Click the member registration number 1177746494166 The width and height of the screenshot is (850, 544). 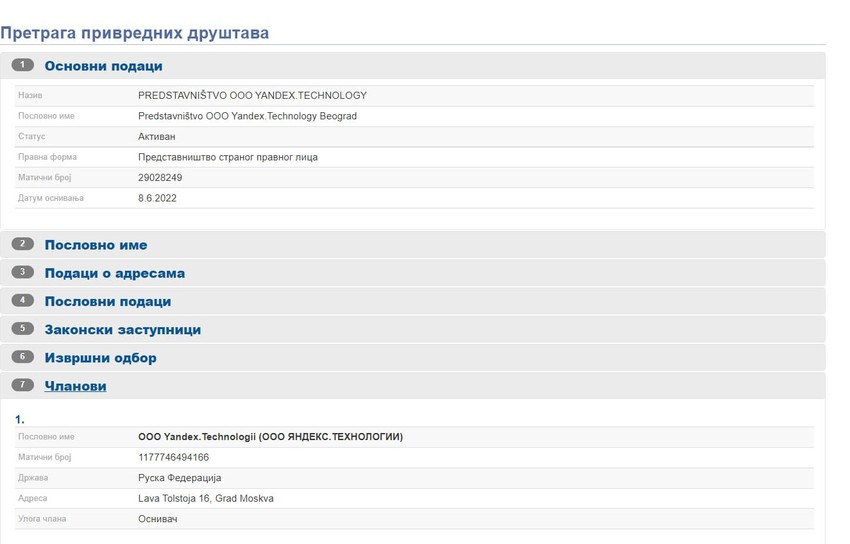173,458
